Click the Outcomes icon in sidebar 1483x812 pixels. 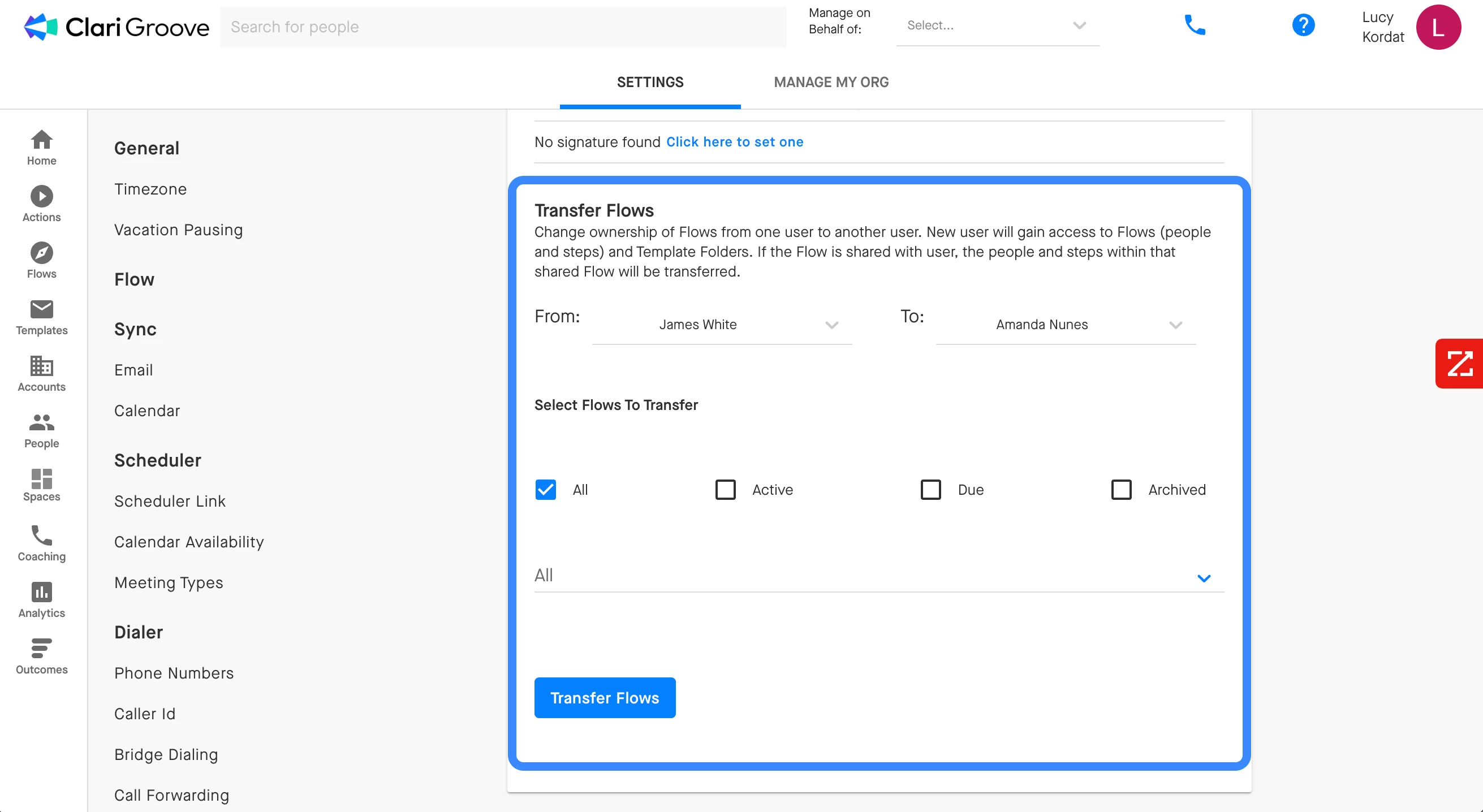(x=41, y=649)
